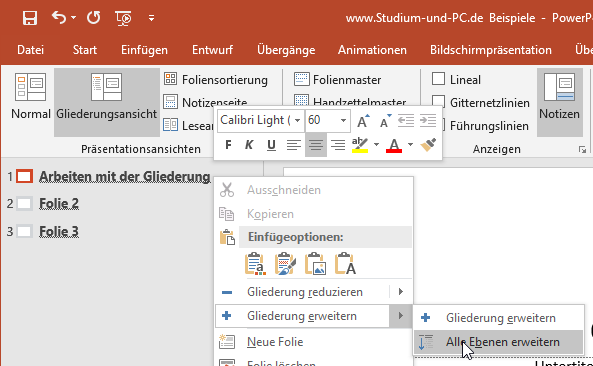Open Customize Quick Access Toolbar dropdown
This screenshot has height=366, width=593.
(151, 18)
